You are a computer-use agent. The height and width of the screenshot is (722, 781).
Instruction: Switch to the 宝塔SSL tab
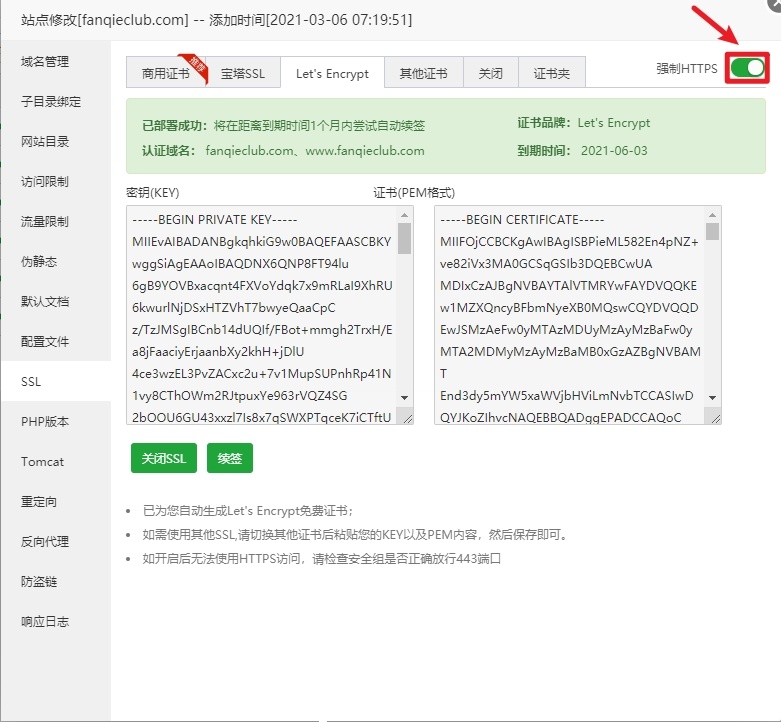(x=243, y=74)
